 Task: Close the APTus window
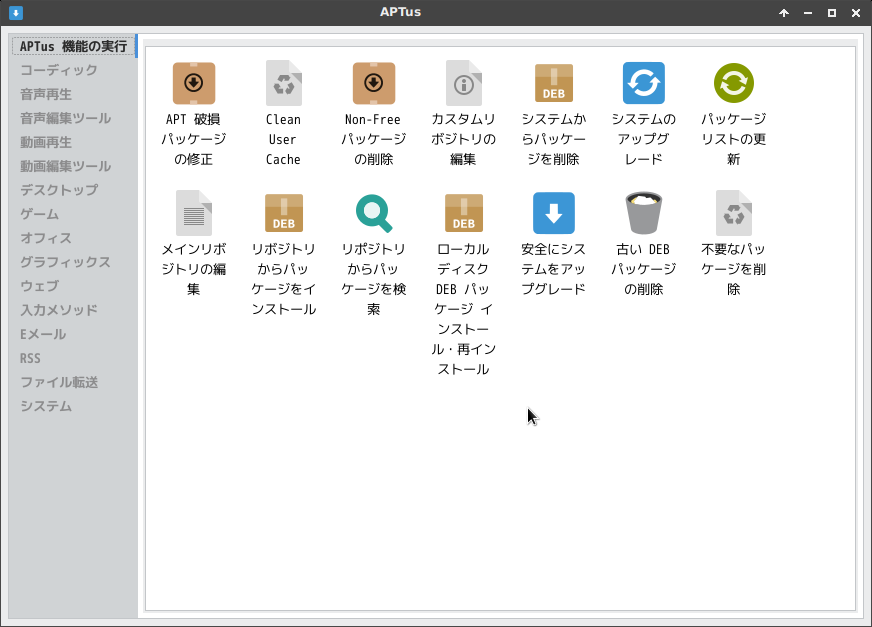pyautogui.click(x=856, y=13)
